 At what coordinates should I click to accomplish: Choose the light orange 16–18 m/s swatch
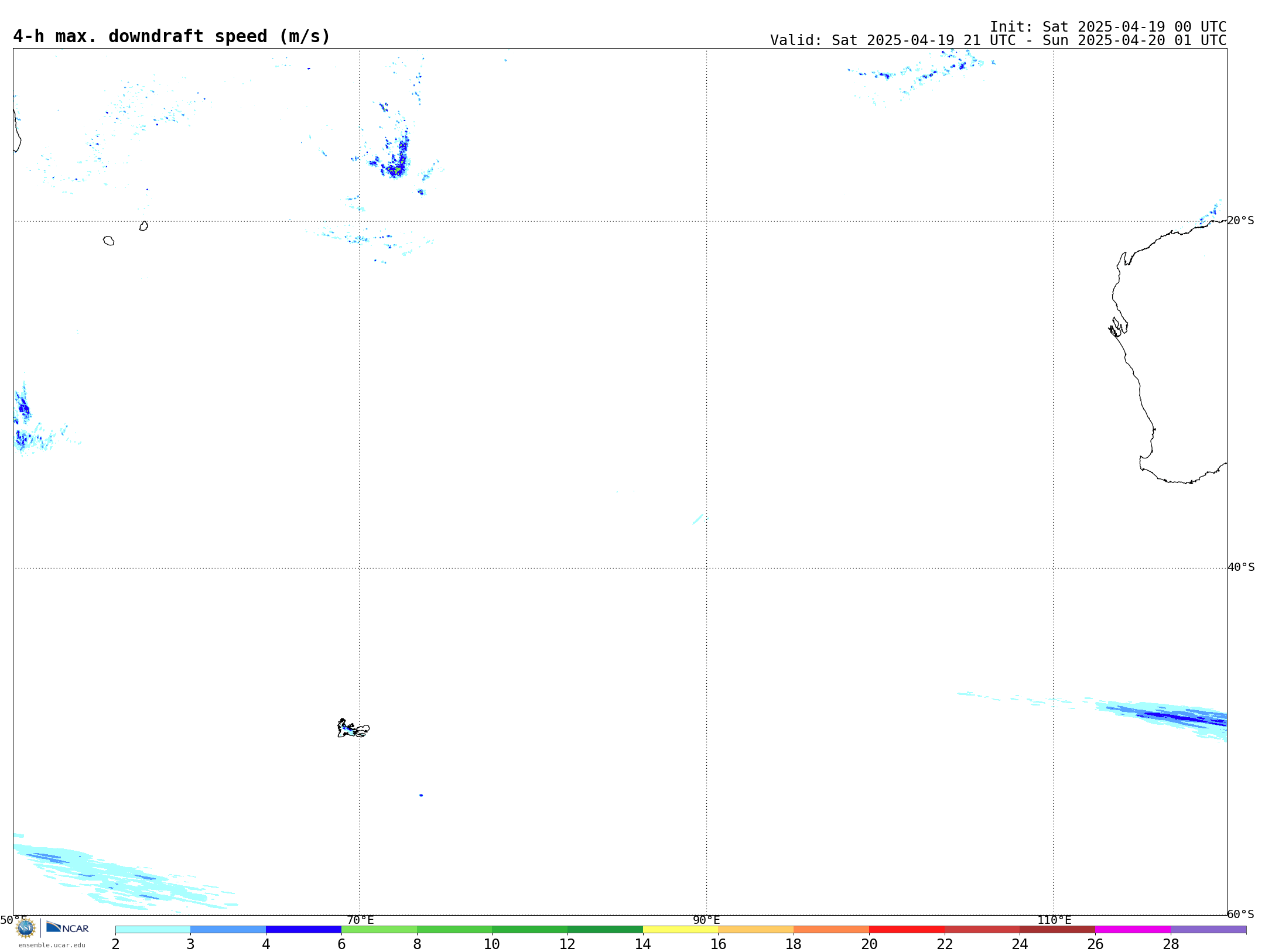click(x=756, y=930)
